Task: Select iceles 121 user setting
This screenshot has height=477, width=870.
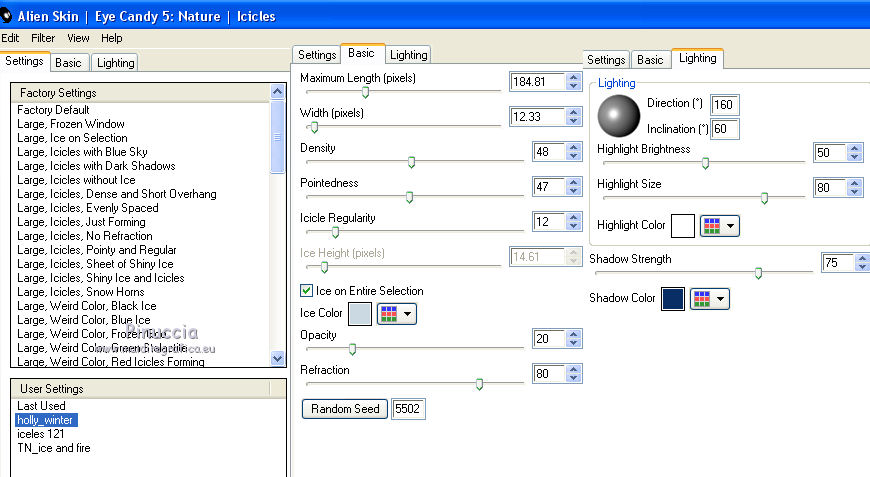Action: pos(41,434)
